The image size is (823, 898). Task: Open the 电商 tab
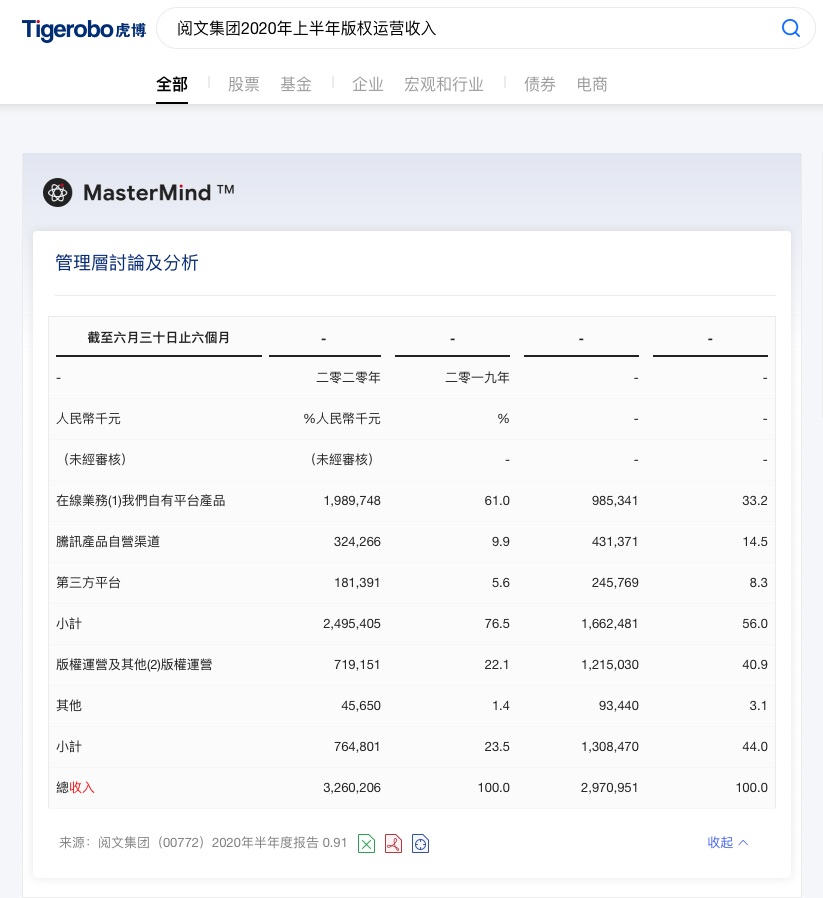point(592,84)
